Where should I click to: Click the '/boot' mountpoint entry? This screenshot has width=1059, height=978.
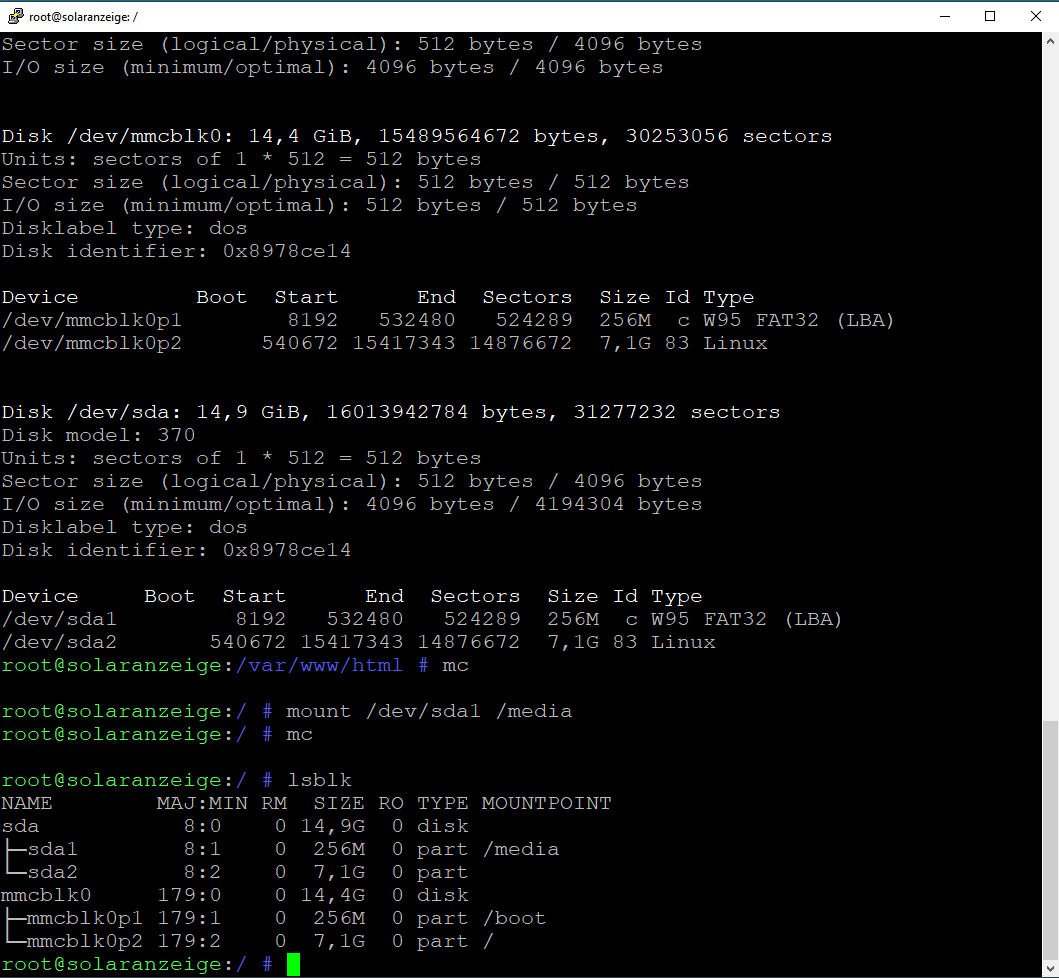pyautogui.click(x=514, y=918)
